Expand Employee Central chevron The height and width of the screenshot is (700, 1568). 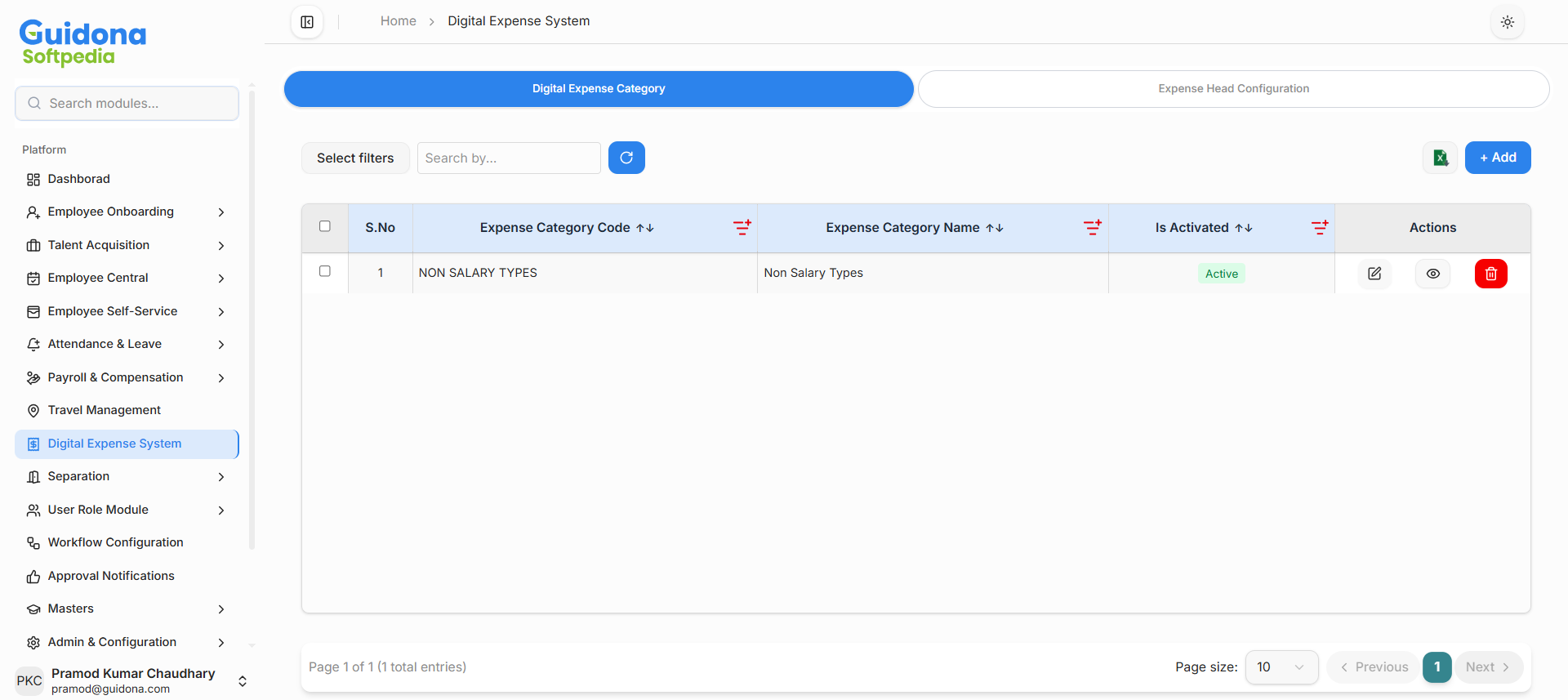221,279
